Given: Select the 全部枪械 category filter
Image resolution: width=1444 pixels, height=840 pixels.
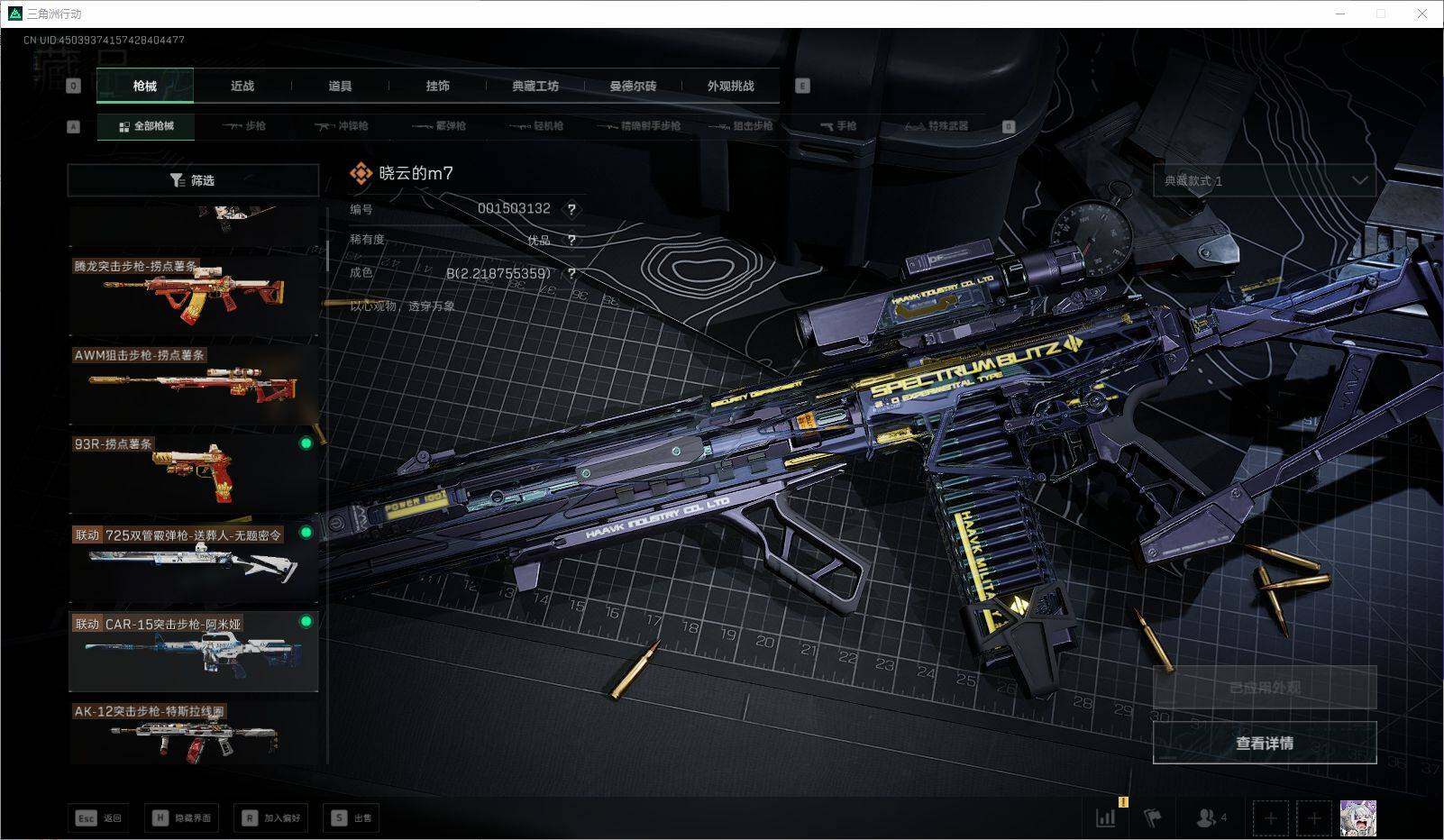Looking at the screenshot, I should click(146, 126).
